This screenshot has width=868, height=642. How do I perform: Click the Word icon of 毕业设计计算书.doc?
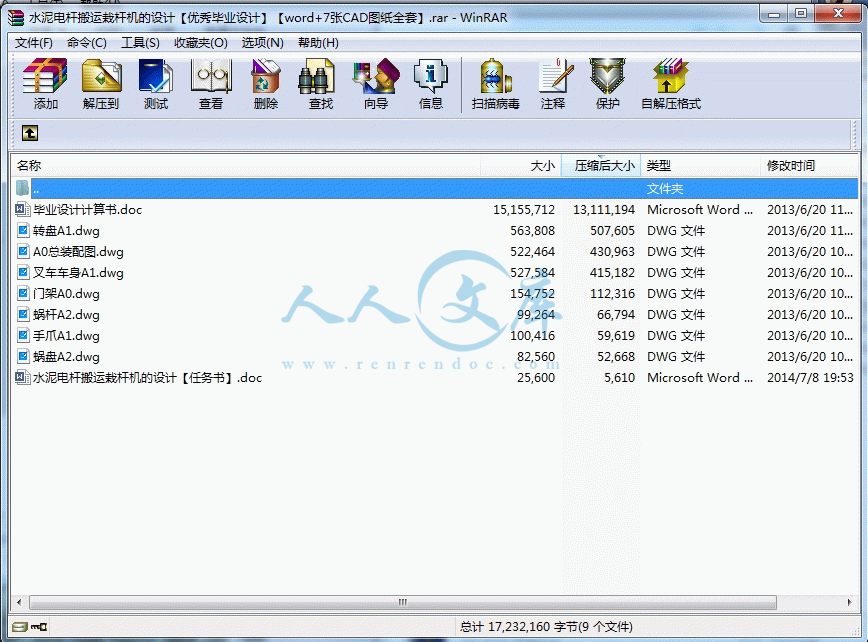tap(22, 209)
